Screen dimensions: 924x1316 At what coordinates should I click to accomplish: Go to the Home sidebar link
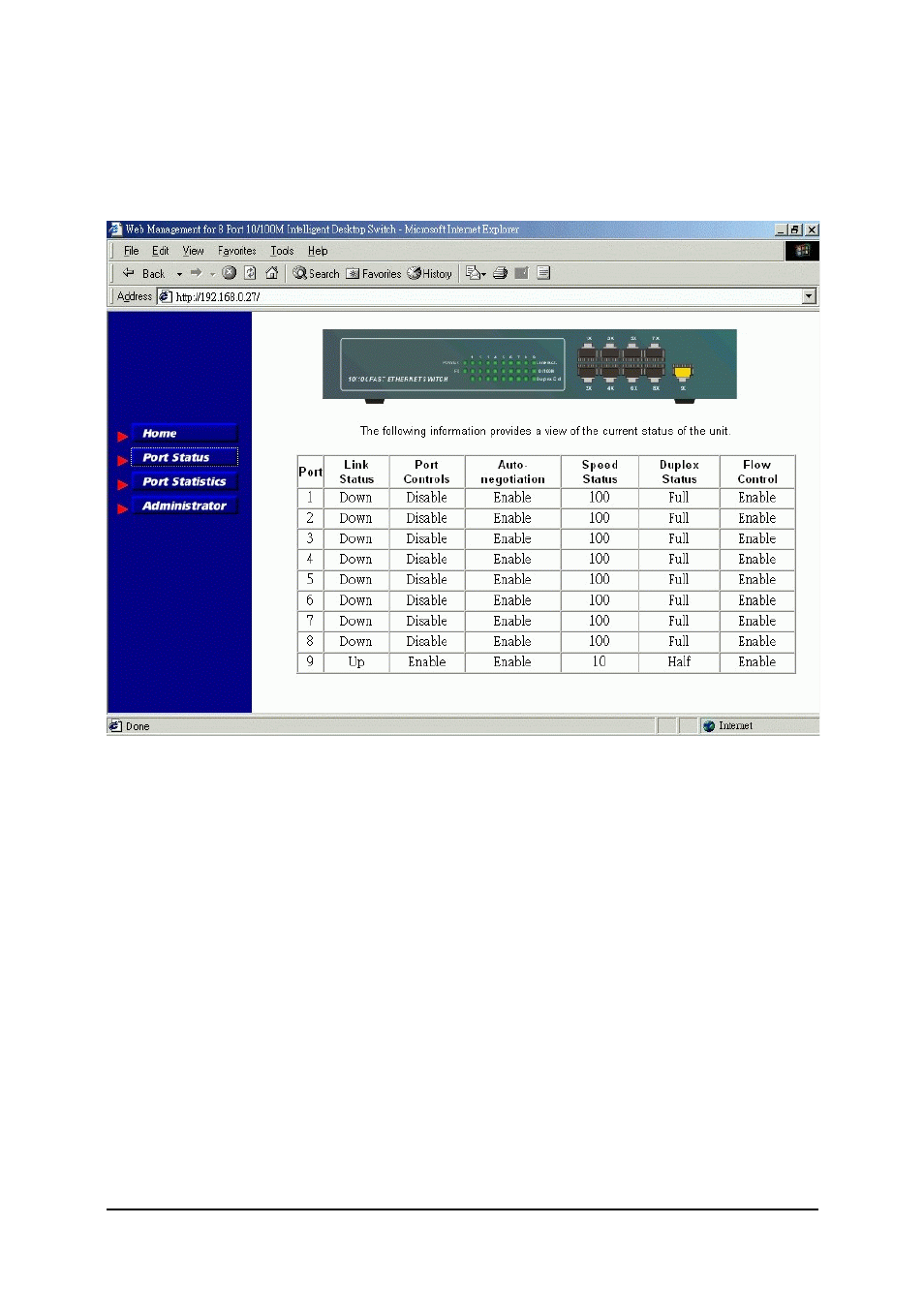pyautogui.click(x=184, y=433)
